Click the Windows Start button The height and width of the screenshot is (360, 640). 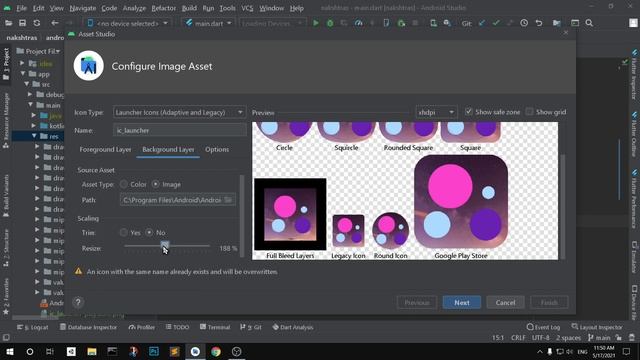9,351
